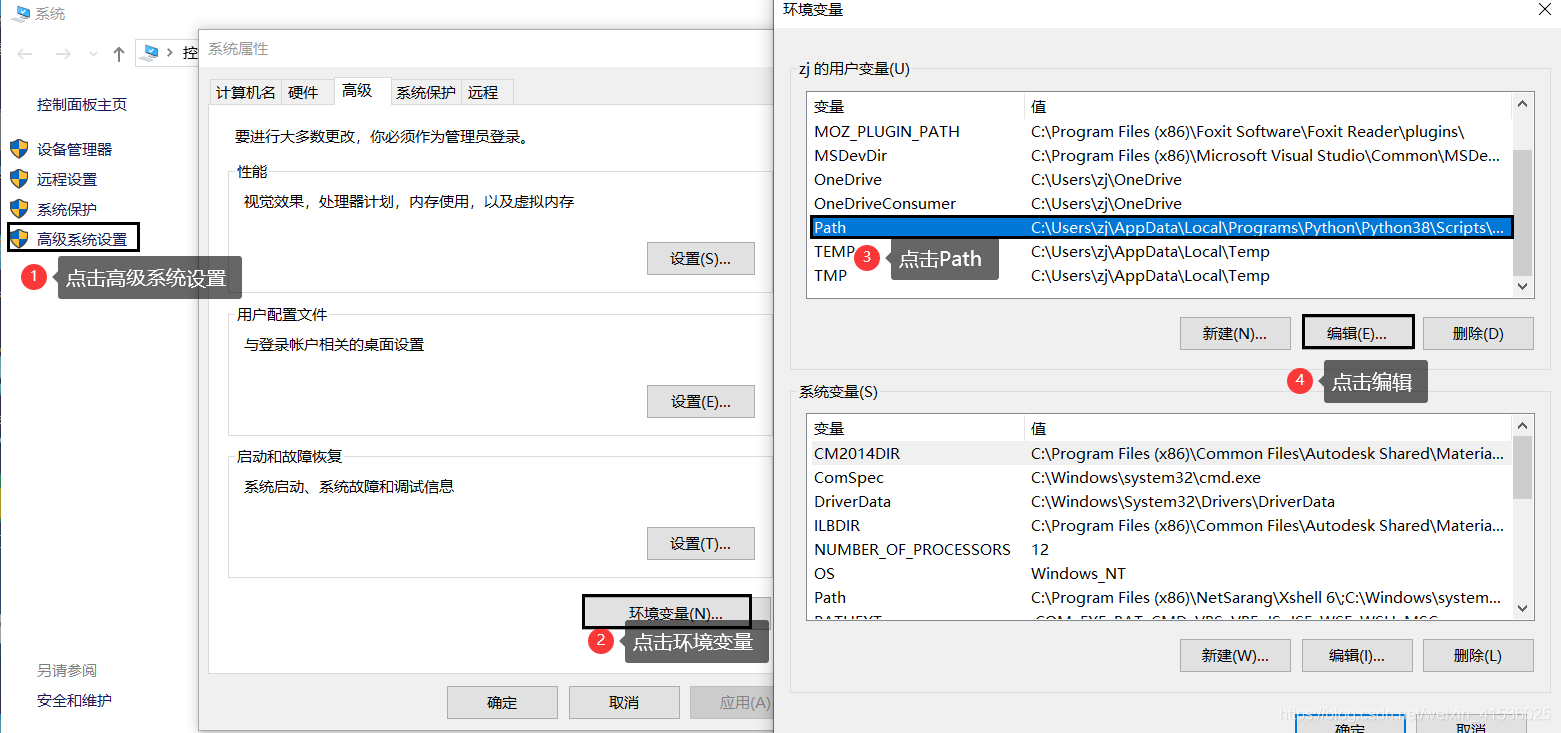Go back with the left arrow
This screenshot has height=733, width=1561.
(25, 54)
